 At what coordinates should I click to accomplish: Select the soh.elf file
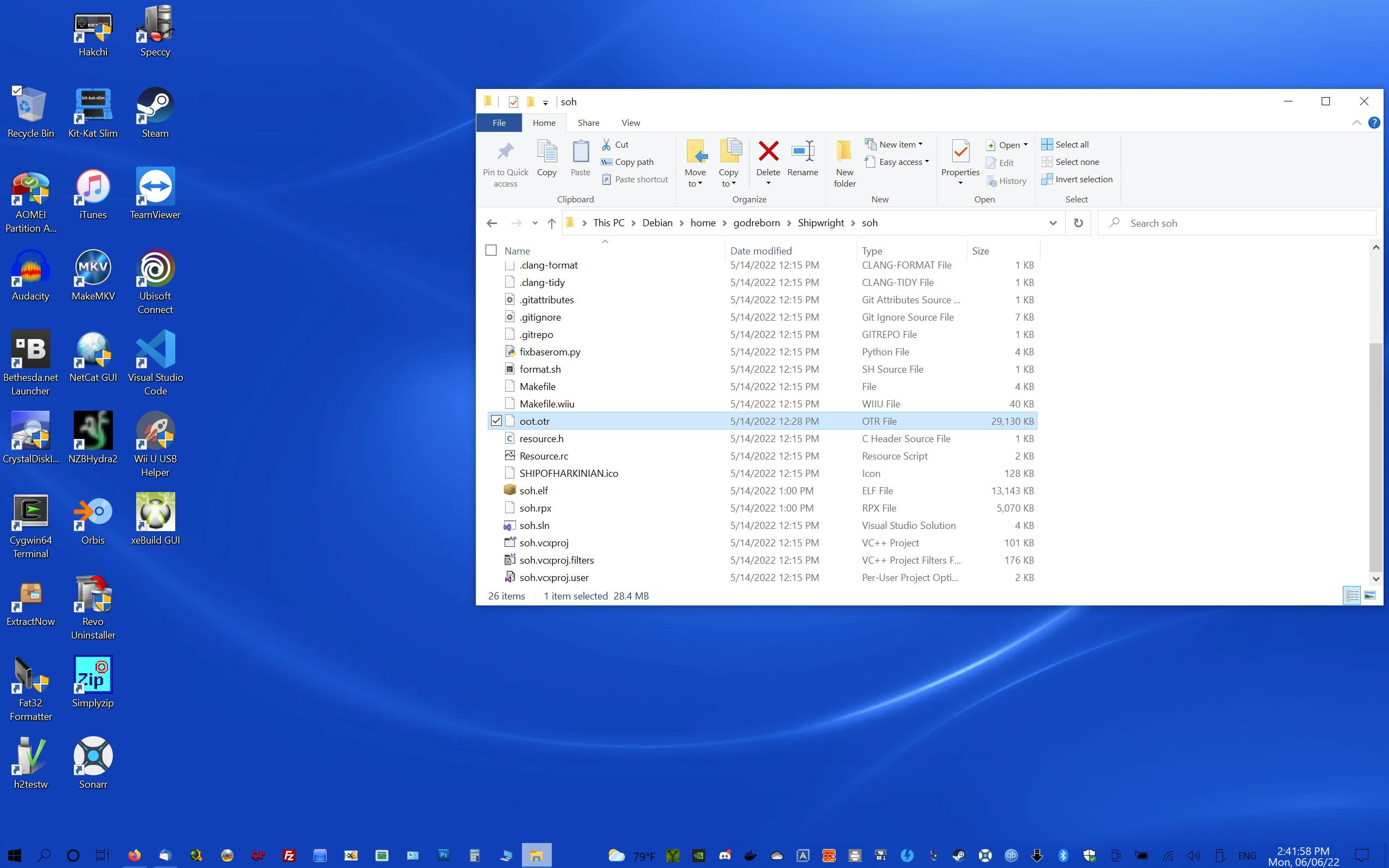(x=762, y=490)
